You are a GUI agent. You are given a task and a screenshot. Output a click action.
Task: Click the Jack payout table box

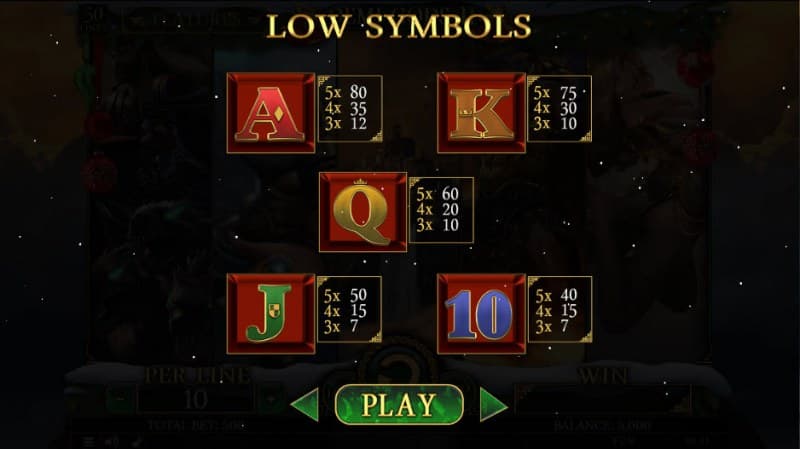349,310
